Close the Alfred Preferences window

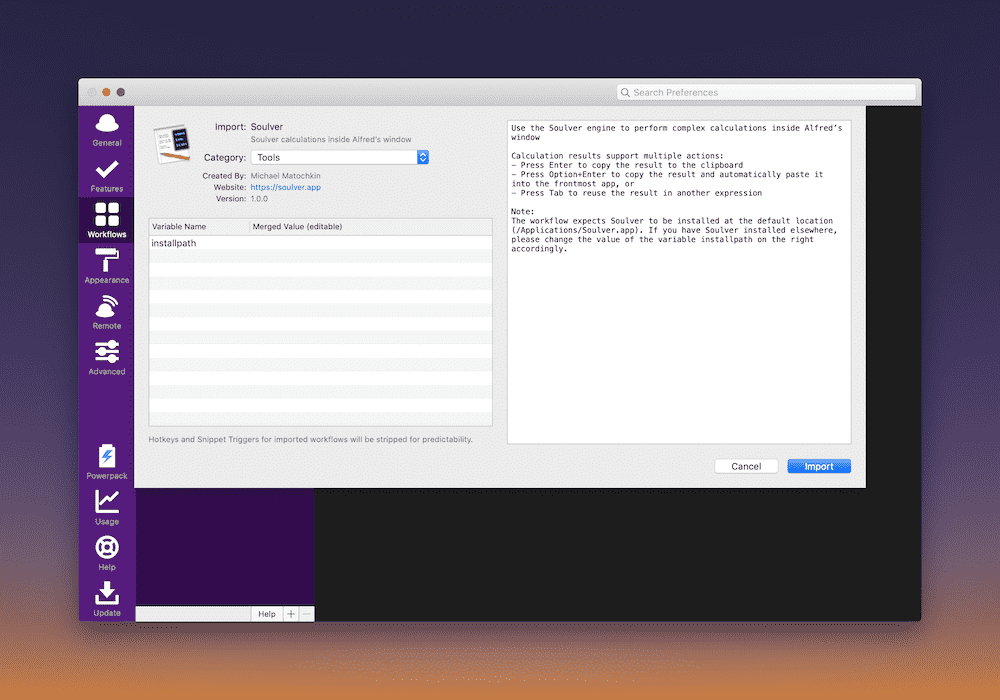(x=92, y=92)
